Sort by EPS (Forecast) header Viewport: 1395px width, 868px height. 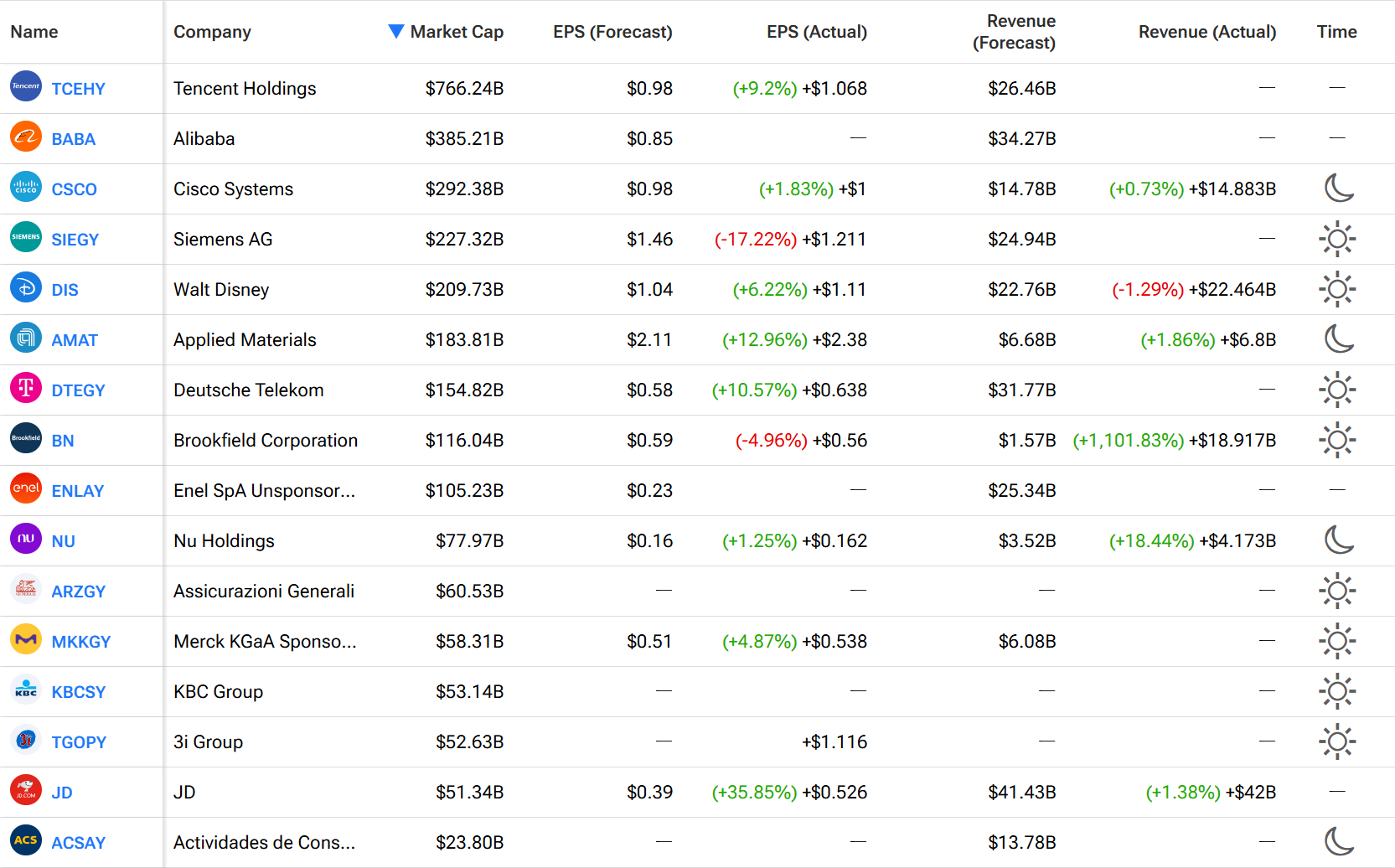[612, 32]
